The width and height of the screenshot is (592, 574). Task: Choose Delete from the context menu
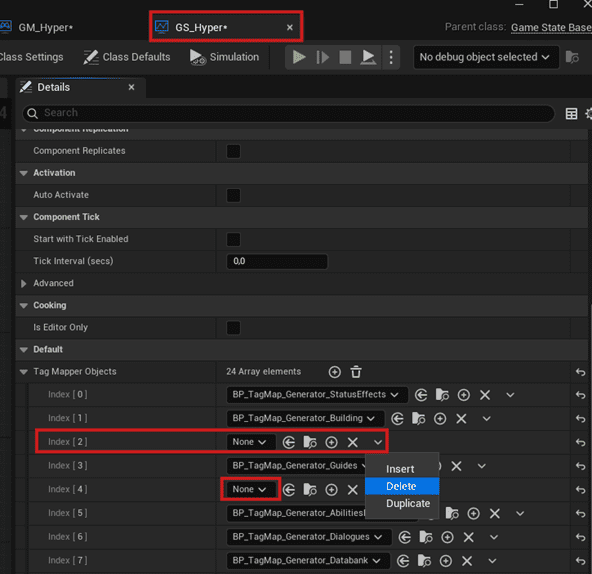point(402,486)
